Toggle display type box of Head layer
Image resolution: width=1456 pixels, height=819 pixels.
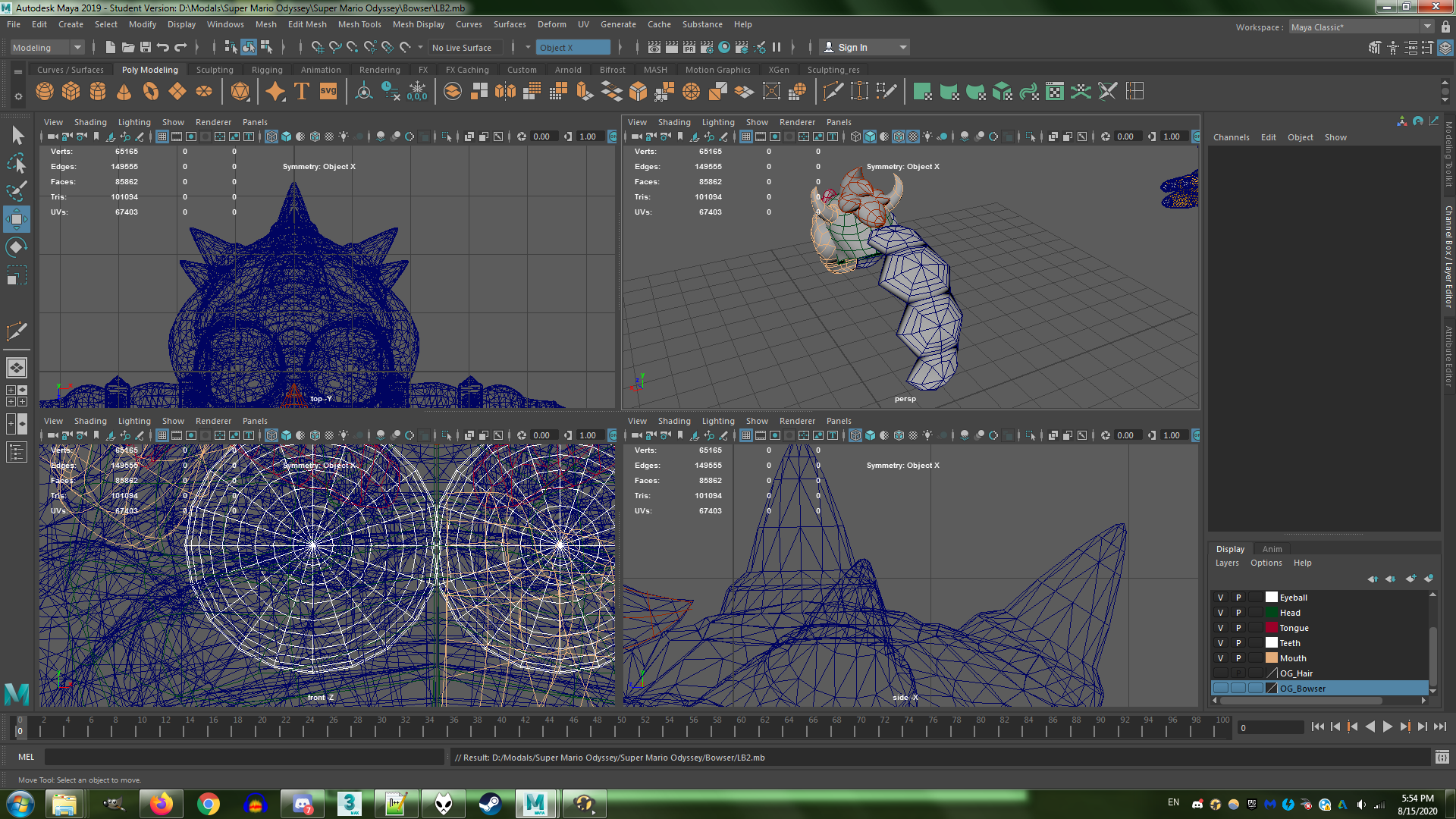click(x=1256, y=613)
